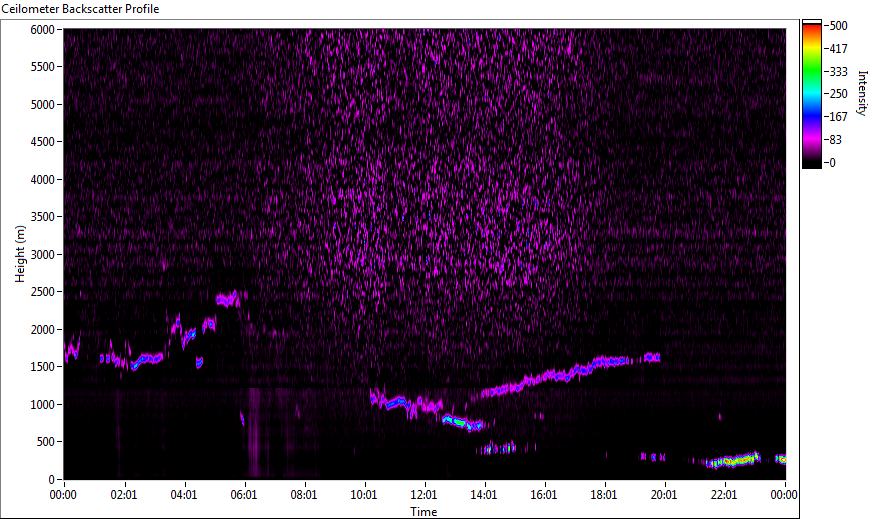Click the 20:01 time axis label
872x519 pixels.
pyautogui.click(x=664, y=495)
